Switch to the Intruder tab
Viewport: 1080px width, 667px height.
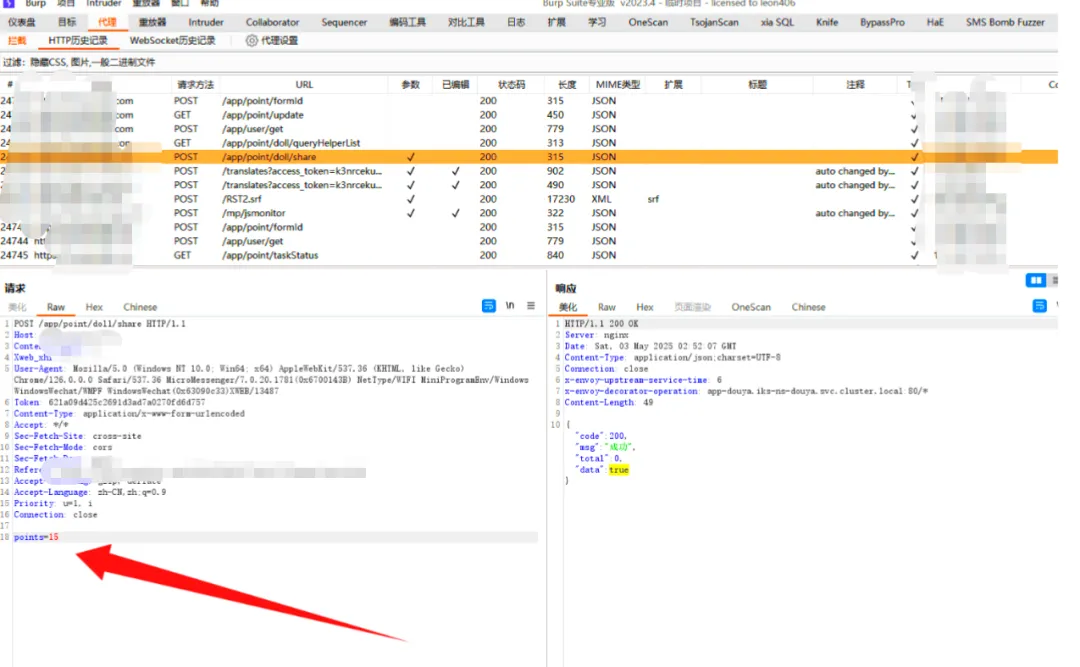click(x=206, y=22)
